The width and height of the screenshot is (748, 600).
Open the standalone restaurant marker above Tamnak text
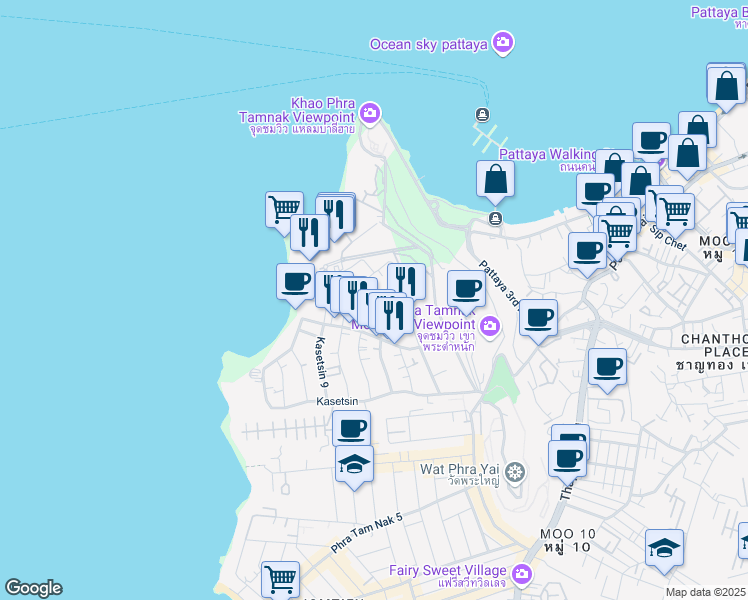click(406, 282)
